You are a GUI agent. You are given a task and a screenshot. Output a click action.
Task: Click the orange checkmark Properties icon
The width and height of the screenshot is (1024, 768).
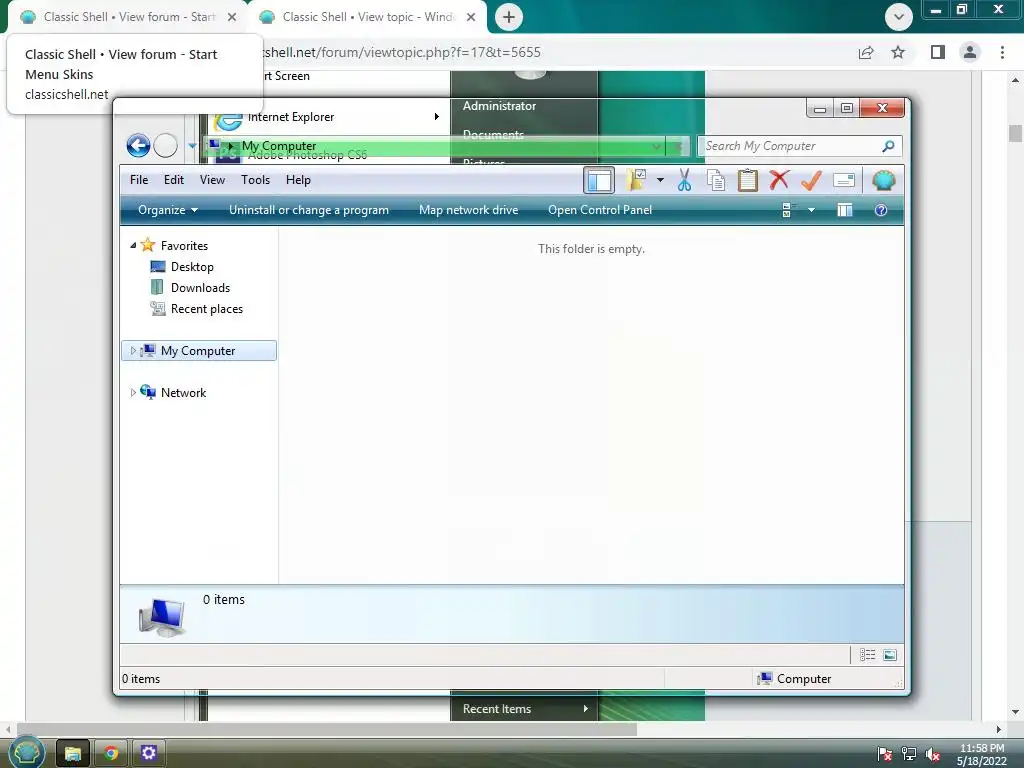point(811,180)
